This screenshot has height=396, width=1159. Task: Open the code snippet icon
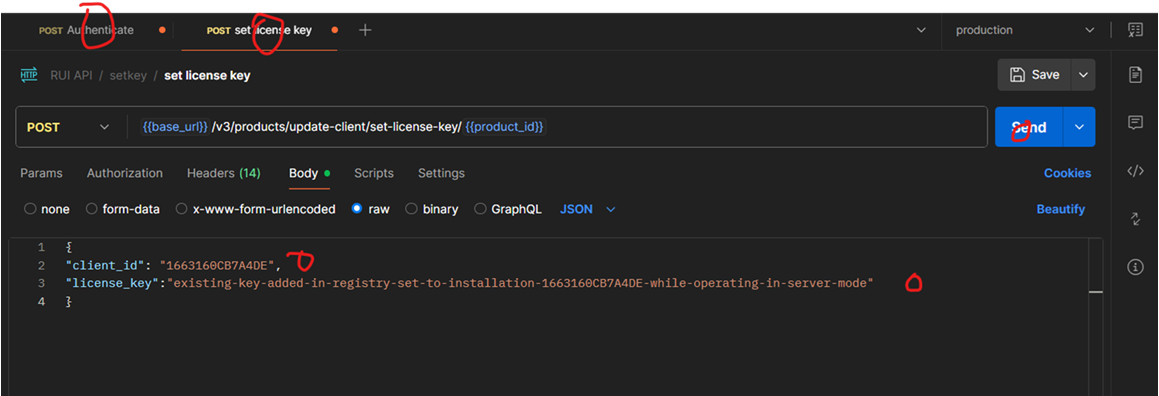[x=1135, y=171]
